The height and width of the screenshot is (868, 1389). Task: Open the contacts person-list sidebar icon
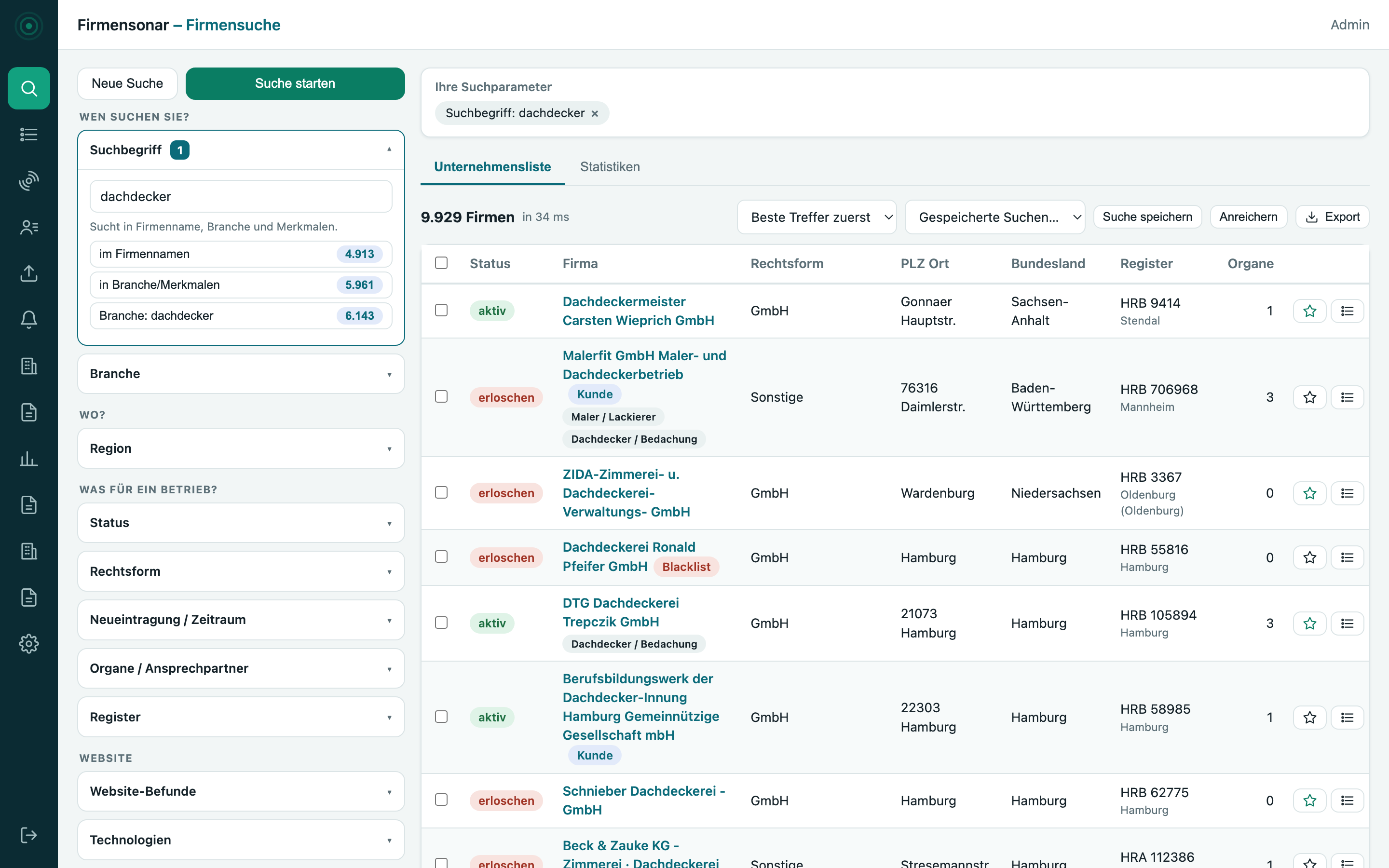coord(29,227)
